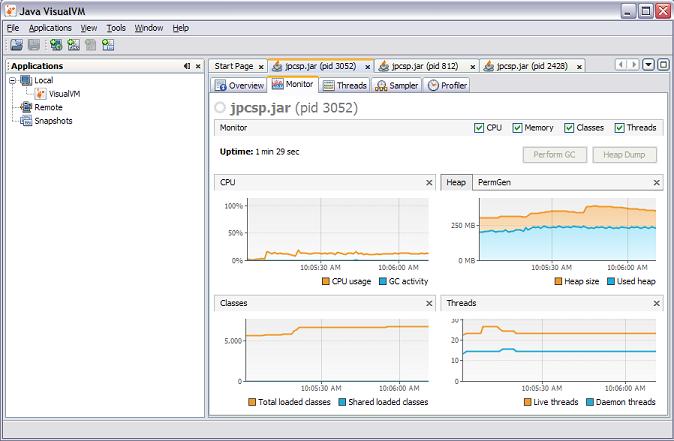The image size is (674, 441).
Task: Open the Profiler tab
Action: point(448,86)
